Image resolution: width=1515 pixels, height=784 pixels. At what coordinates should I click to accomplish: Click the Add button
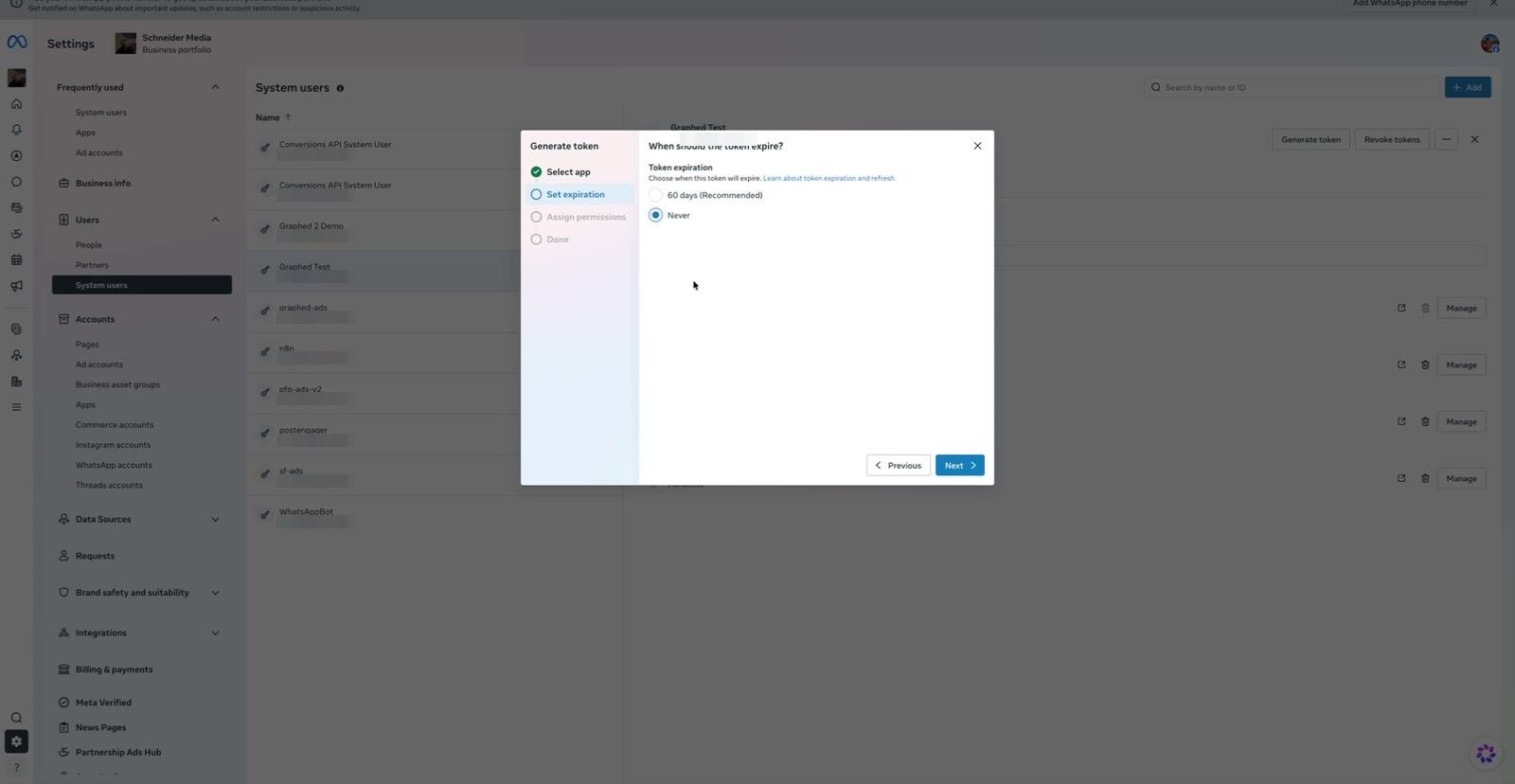1468,87
